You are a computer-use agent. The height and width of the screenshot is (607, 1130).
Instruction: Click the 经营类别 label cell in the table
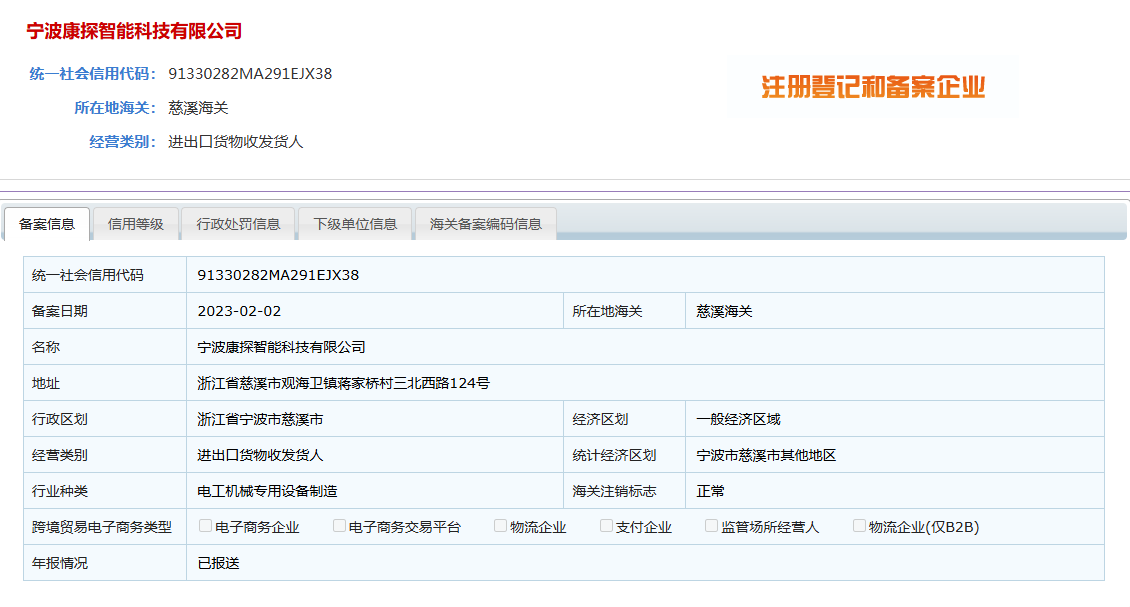105,455
